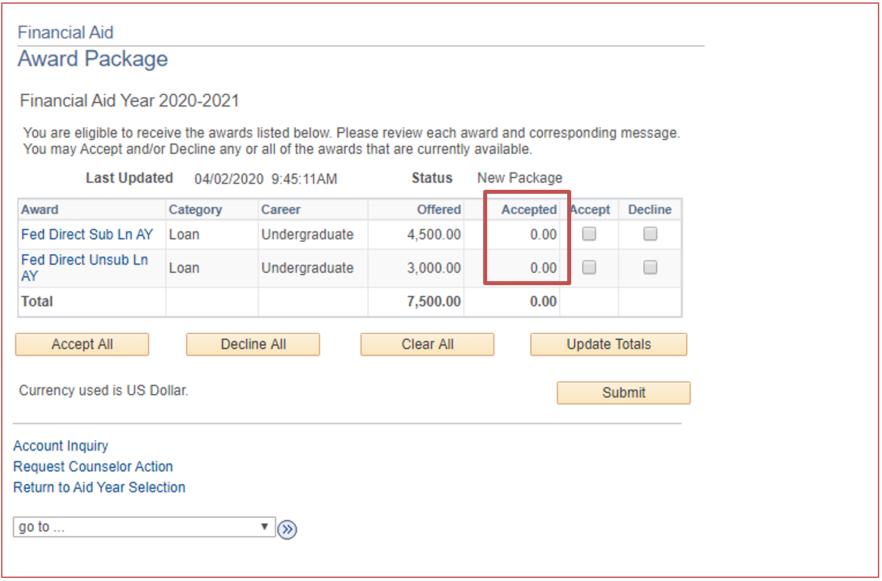The image size is (882, 581).
Task: Check Accept for Fed Direct Unsub Ln AY
Action: 589,267
